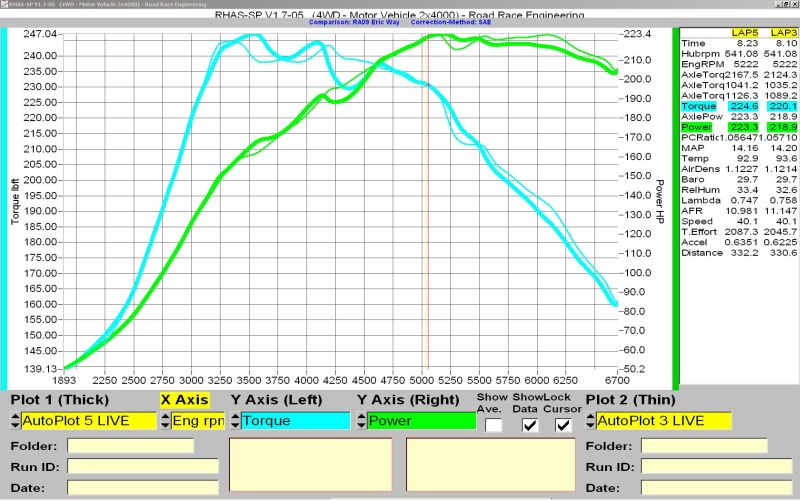The height and width of the screenshot is (500, 800).
Task: Click the Y Axis Left stepper arrows
Action: point(234,421)
